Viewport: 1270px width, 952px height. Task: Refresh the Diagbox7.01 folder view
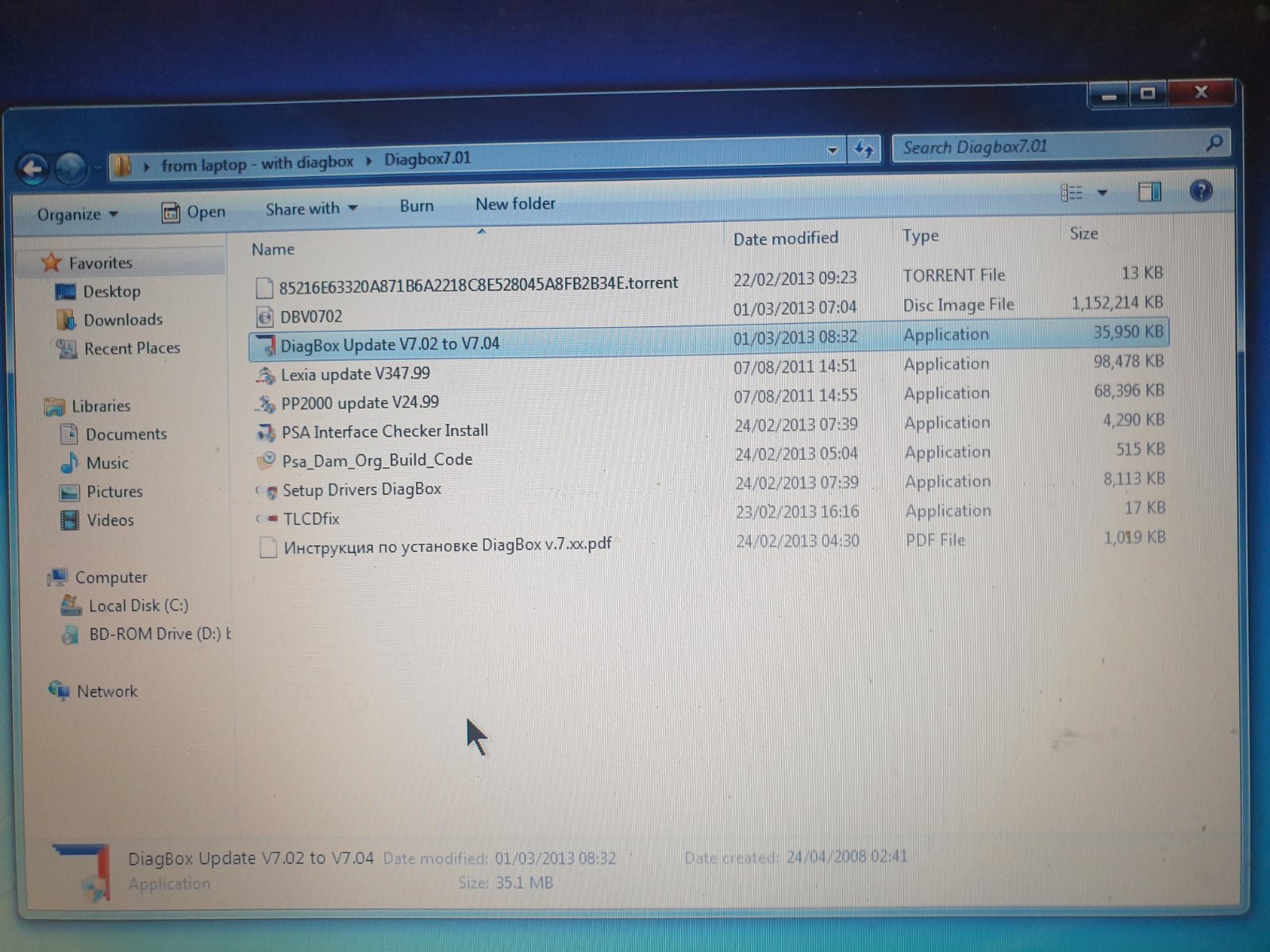pos(864,149)
